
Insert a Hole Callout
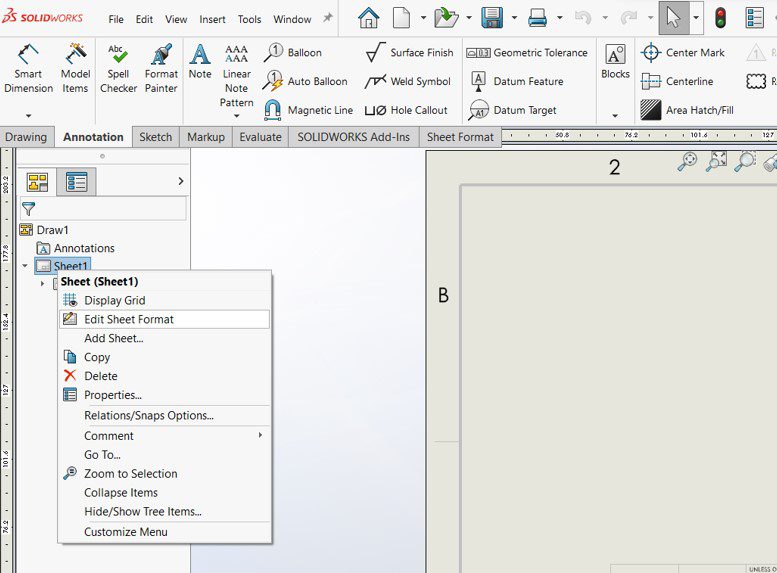pyautogui.click(x=406, y=110)
